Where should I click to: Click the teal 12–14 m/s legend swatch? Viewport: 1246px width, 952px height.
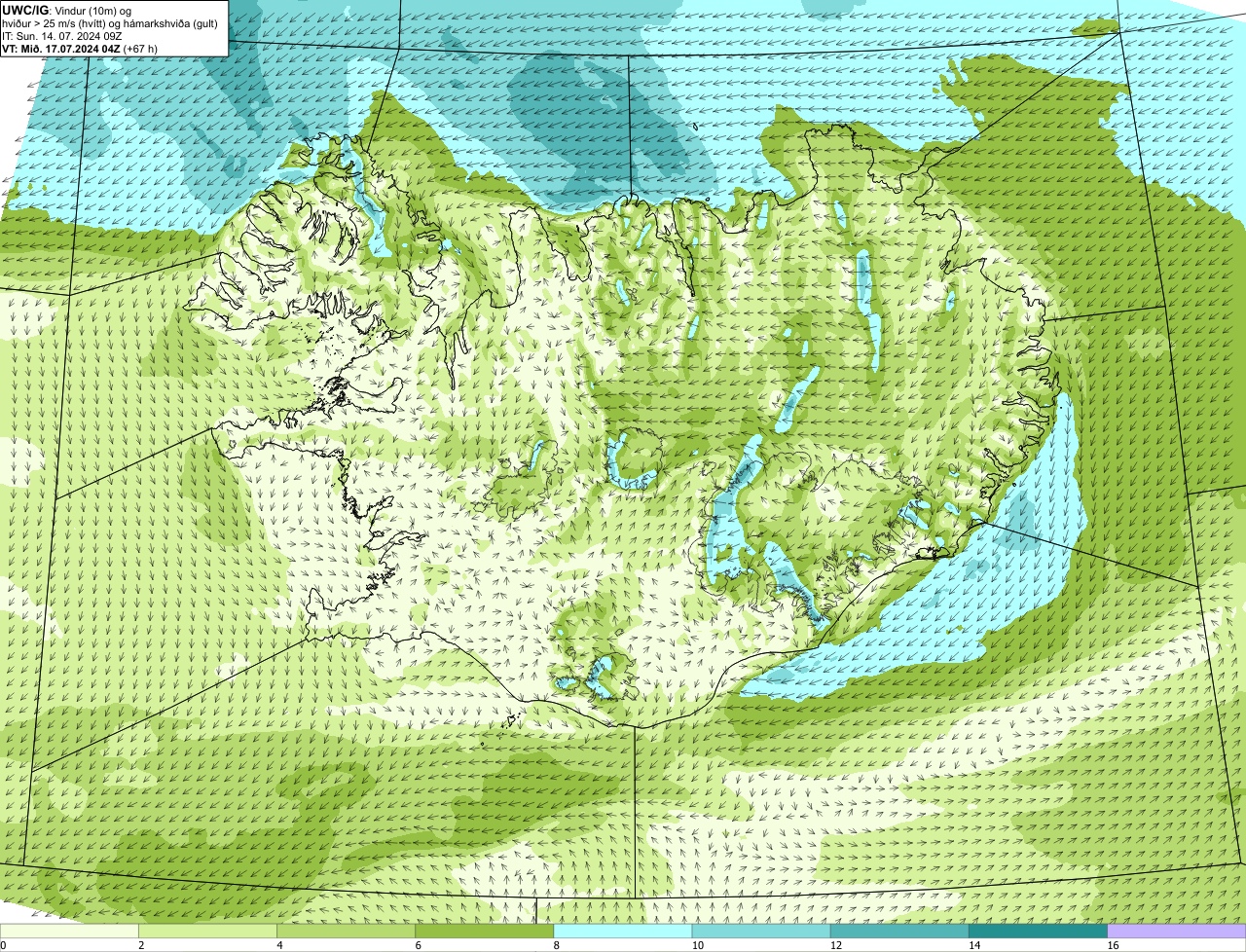(x=899, y=932)
